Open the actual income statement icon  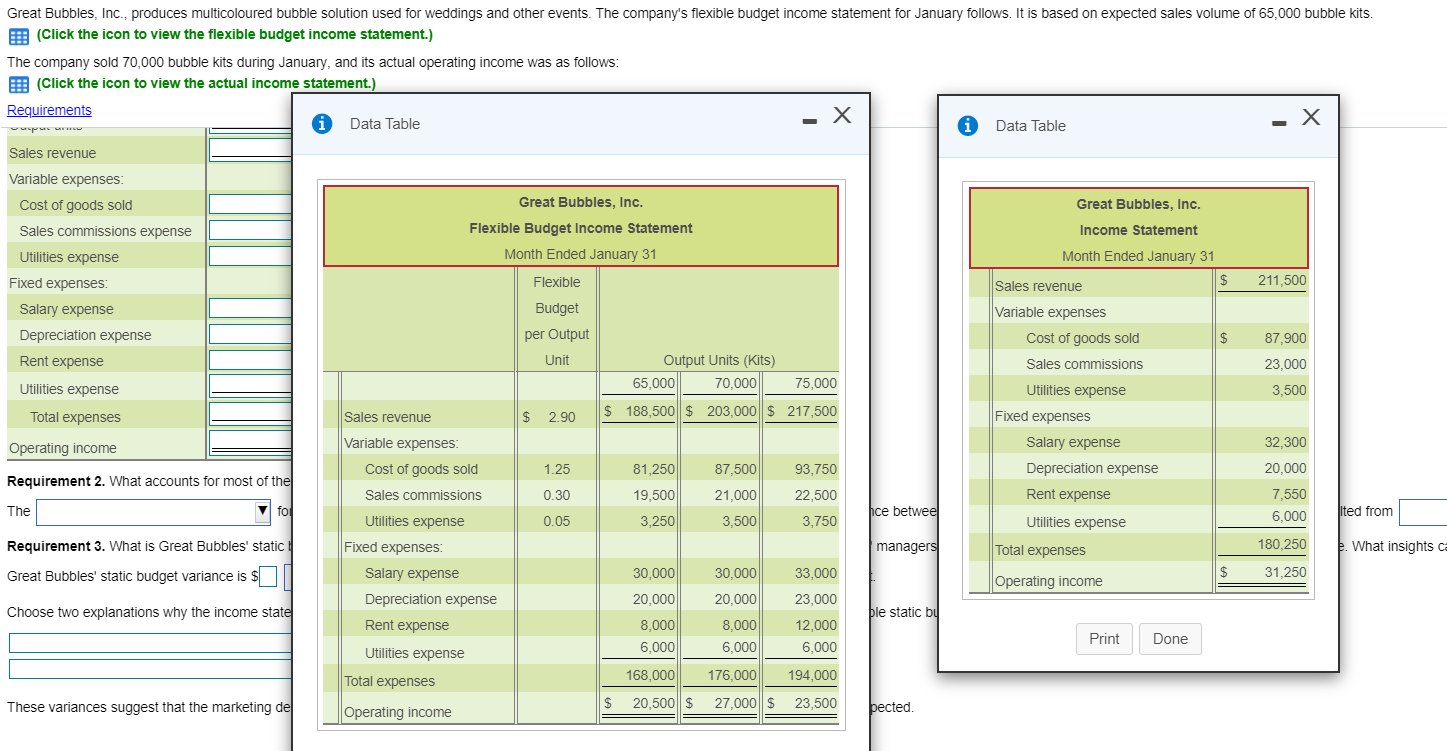click(x=18, y=84)
